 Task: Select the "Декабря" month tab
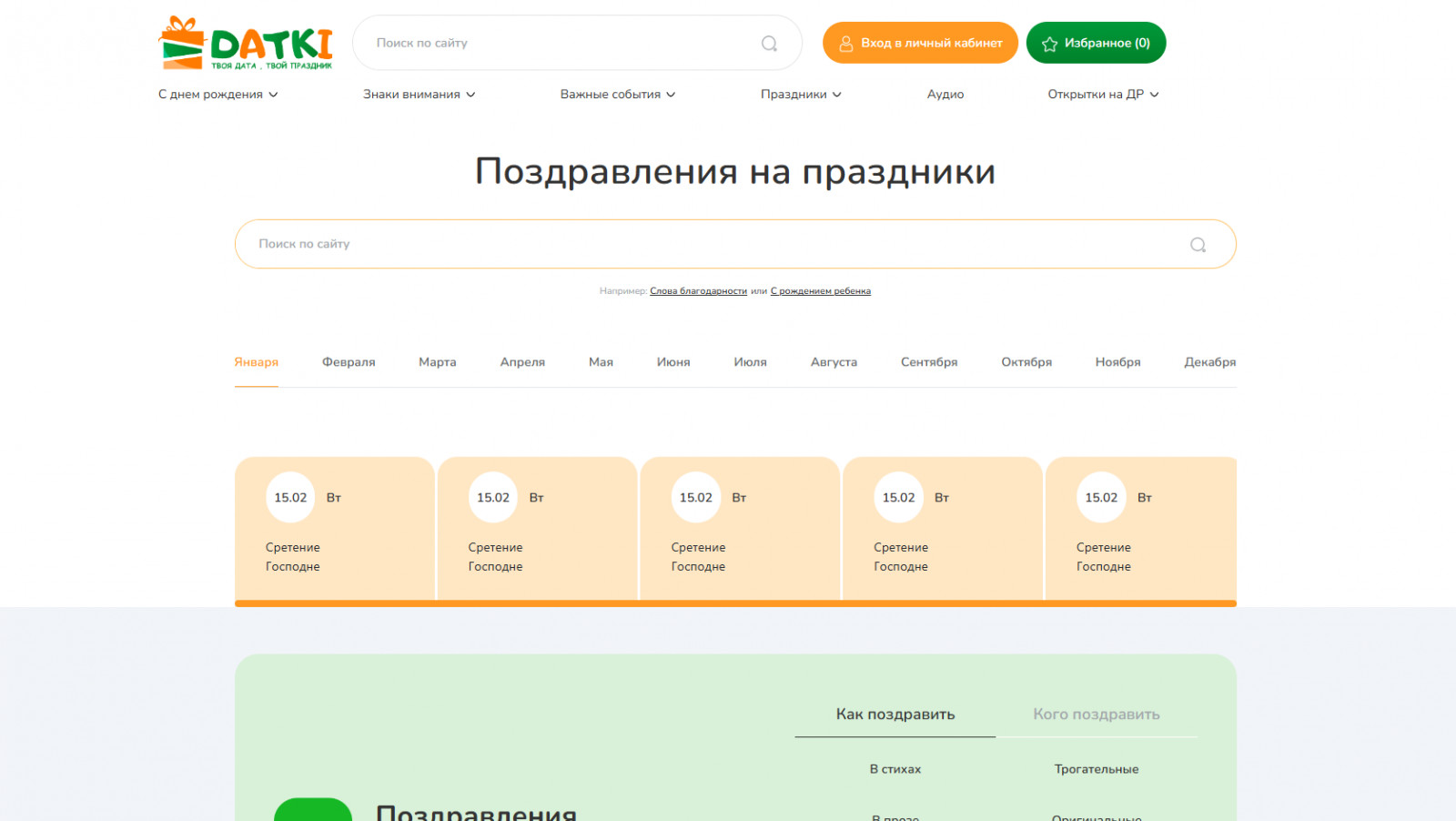pos(1210,362)
